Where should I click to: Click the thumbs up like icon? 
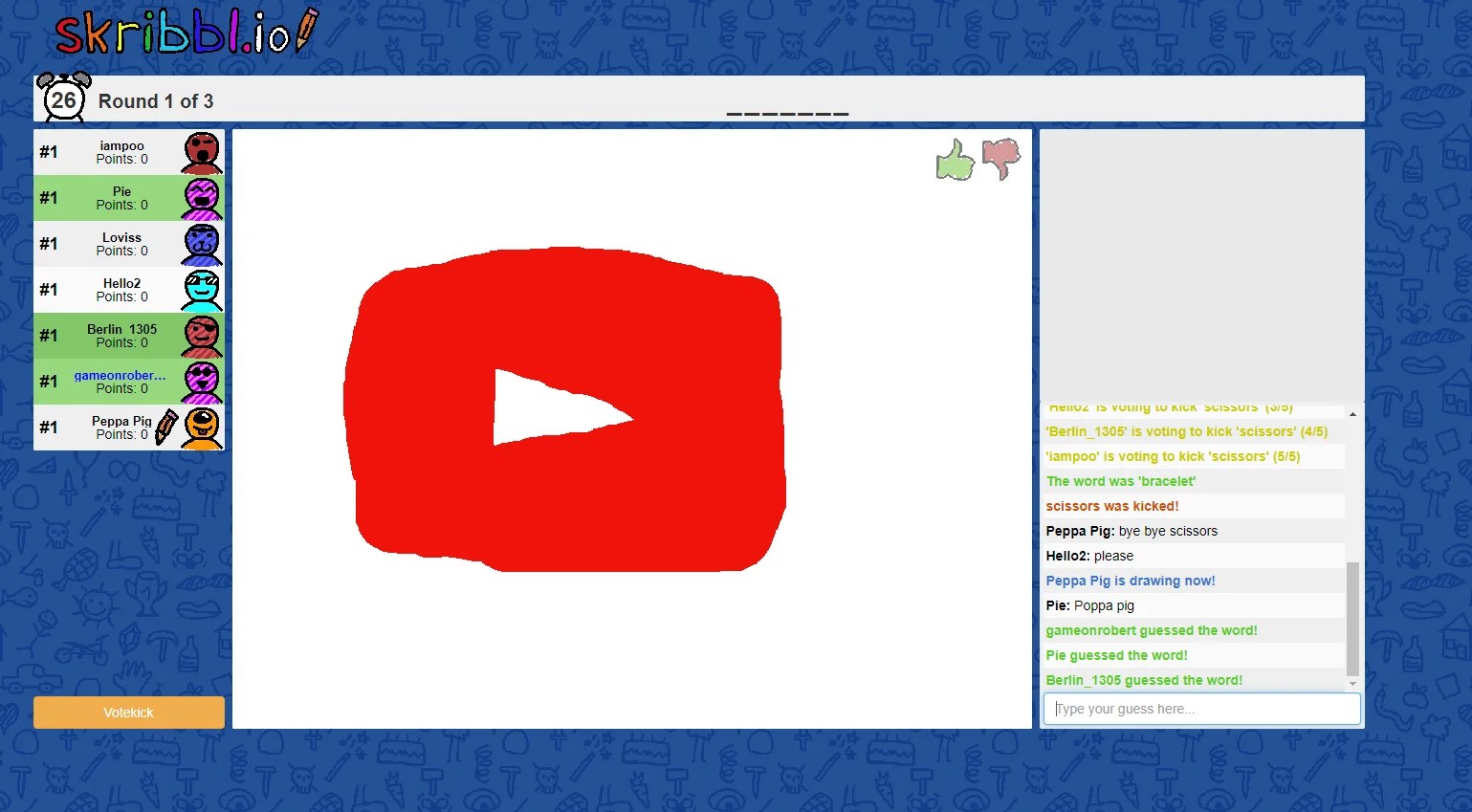click(955, 160)
